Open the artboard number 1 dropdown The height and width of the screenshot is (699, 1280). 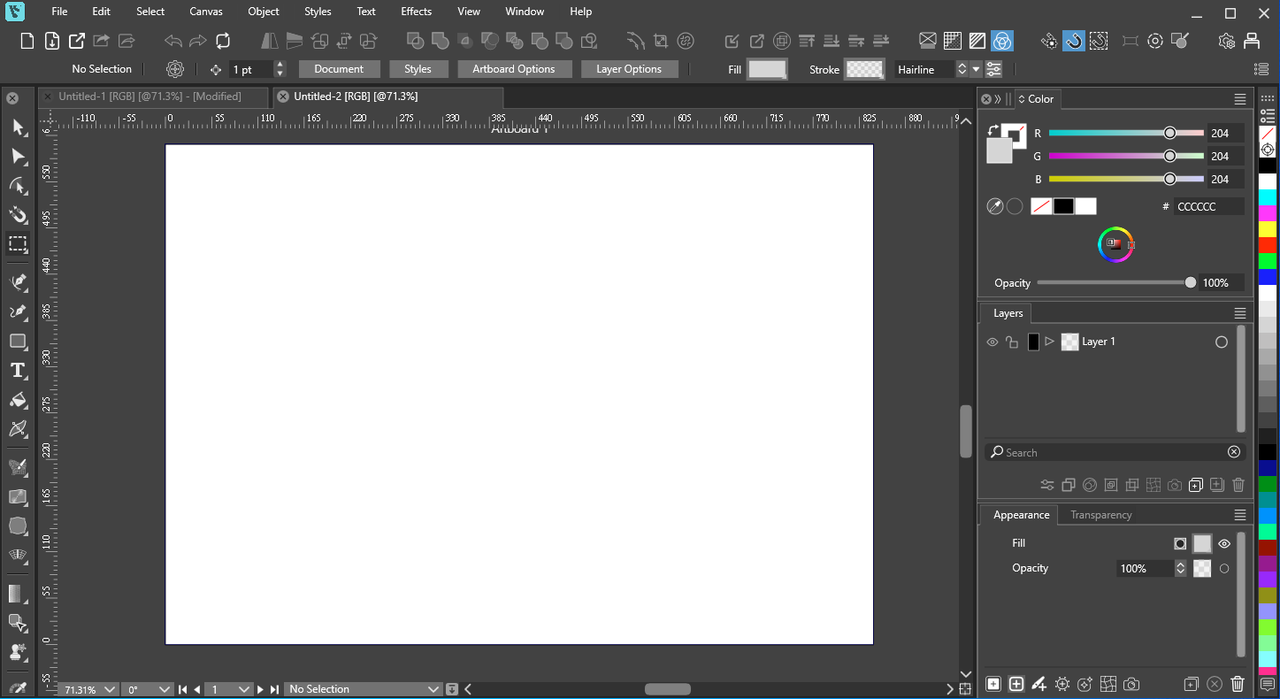point(244,689)
